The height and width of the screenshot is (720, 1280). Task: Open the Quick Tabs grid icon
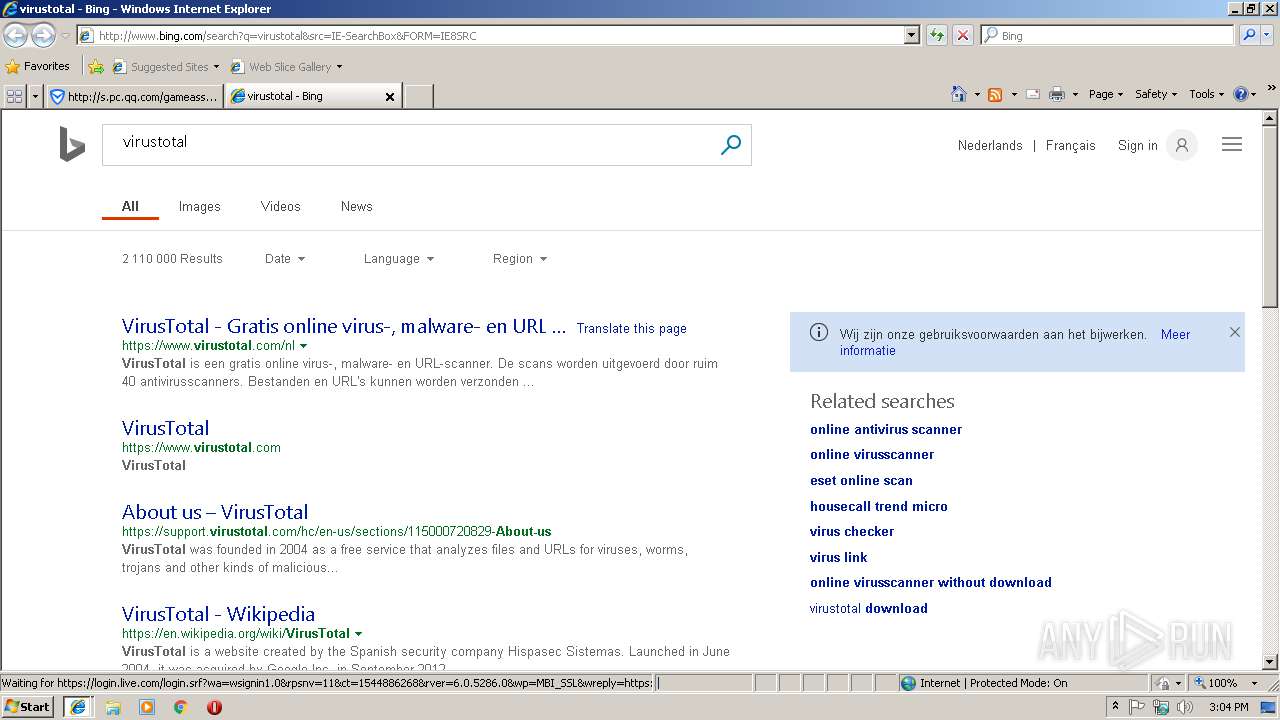(15, 96)
